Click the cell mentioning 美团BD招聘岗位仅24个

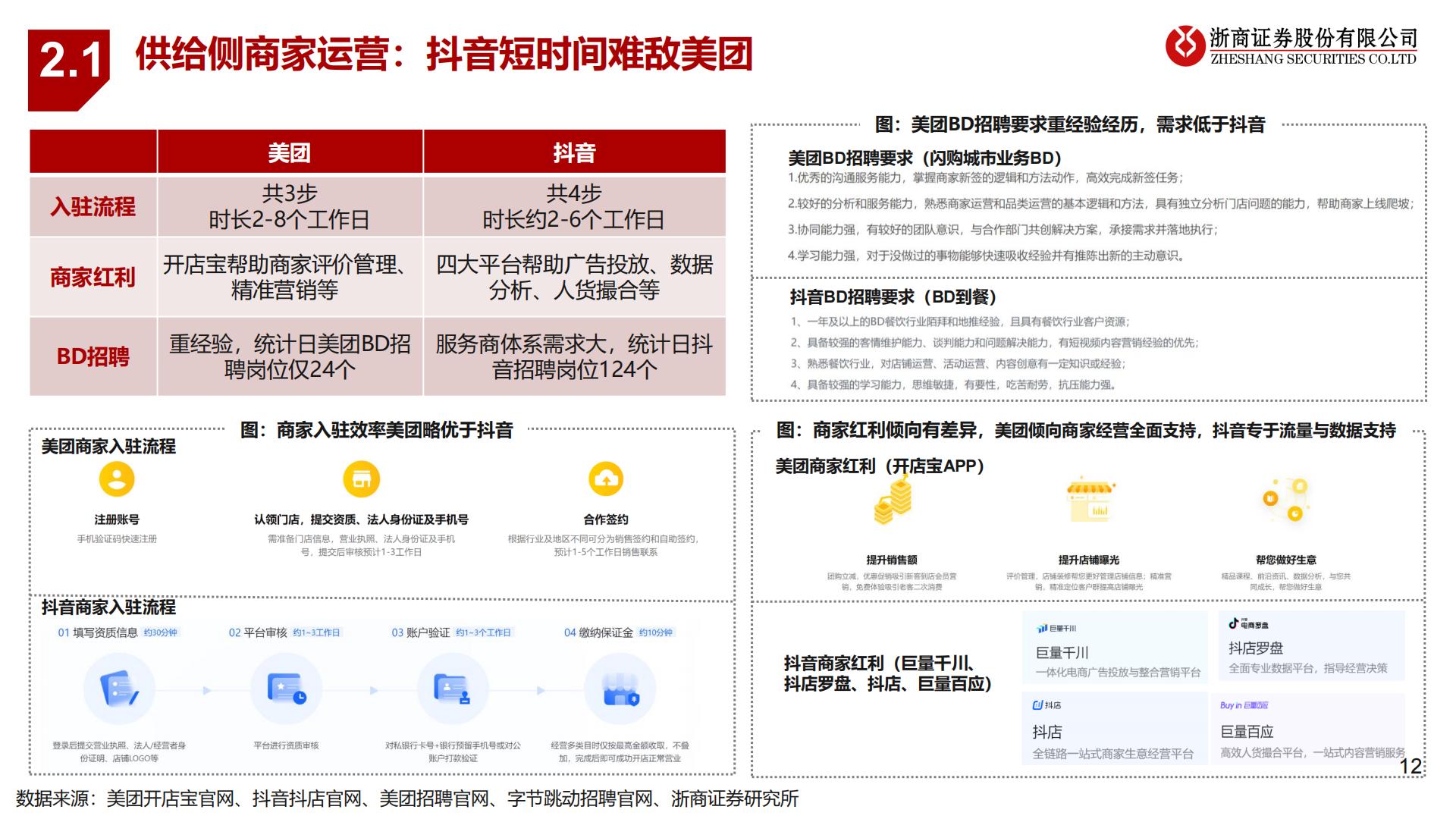pos(290,356)
